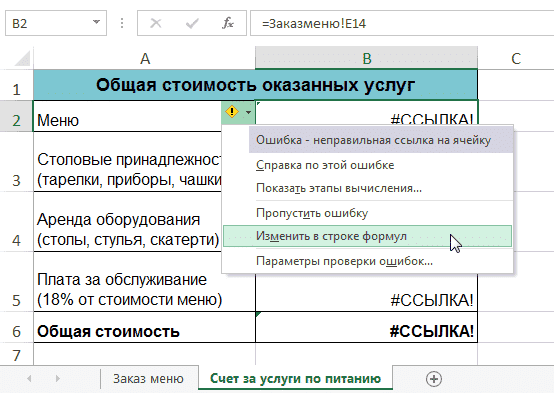Screen dimensions: 554x393
Task: Open the Insert Function fx button
Action: [x=228, y=23]
